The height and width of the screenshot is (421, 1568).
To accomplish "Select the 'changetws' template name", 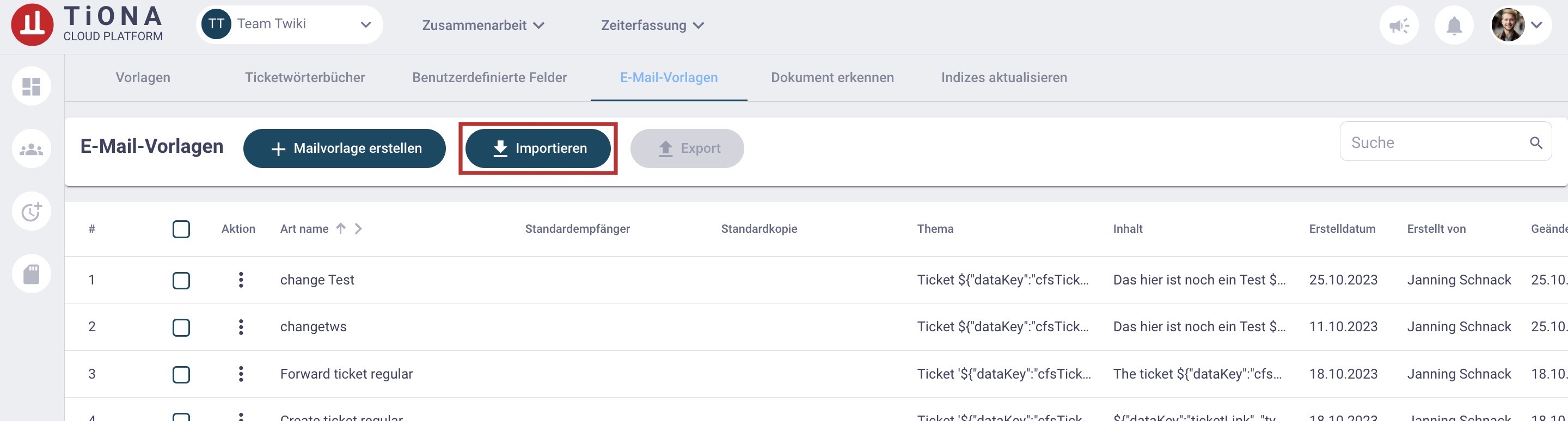I will [x=314, y=327].
